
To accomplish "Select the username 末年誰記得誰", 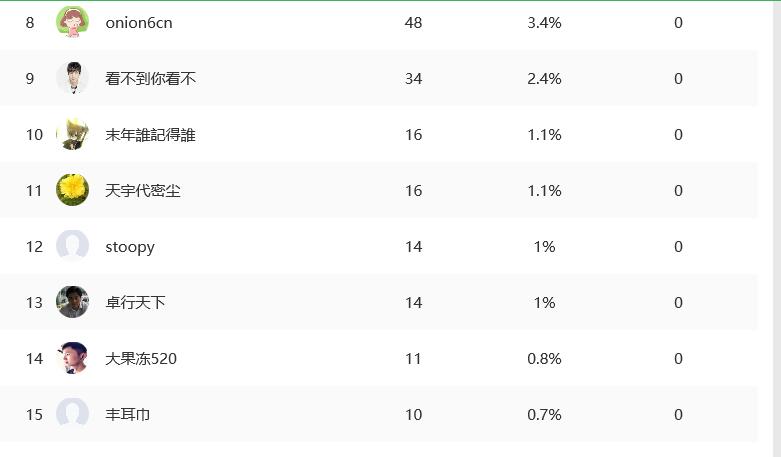I will pyautogui.click(x=150, y=135).
